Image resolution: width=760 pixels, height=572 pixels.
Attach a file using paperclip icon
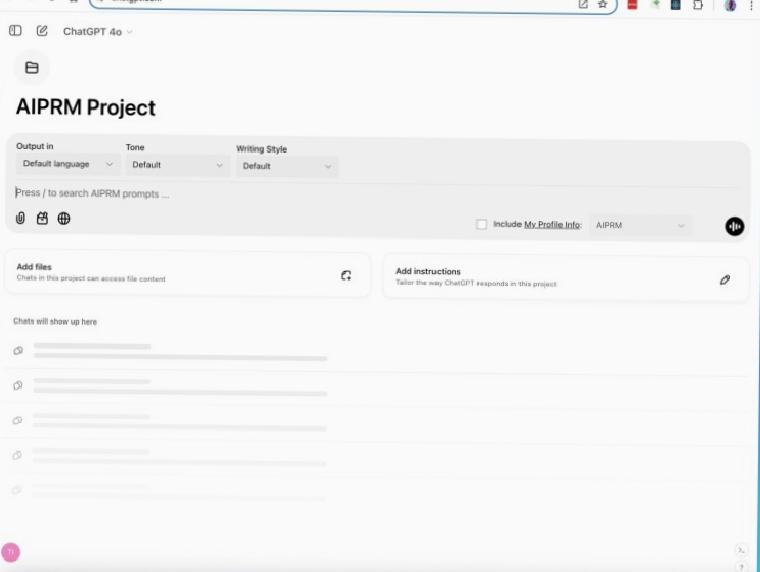point(20,218)
